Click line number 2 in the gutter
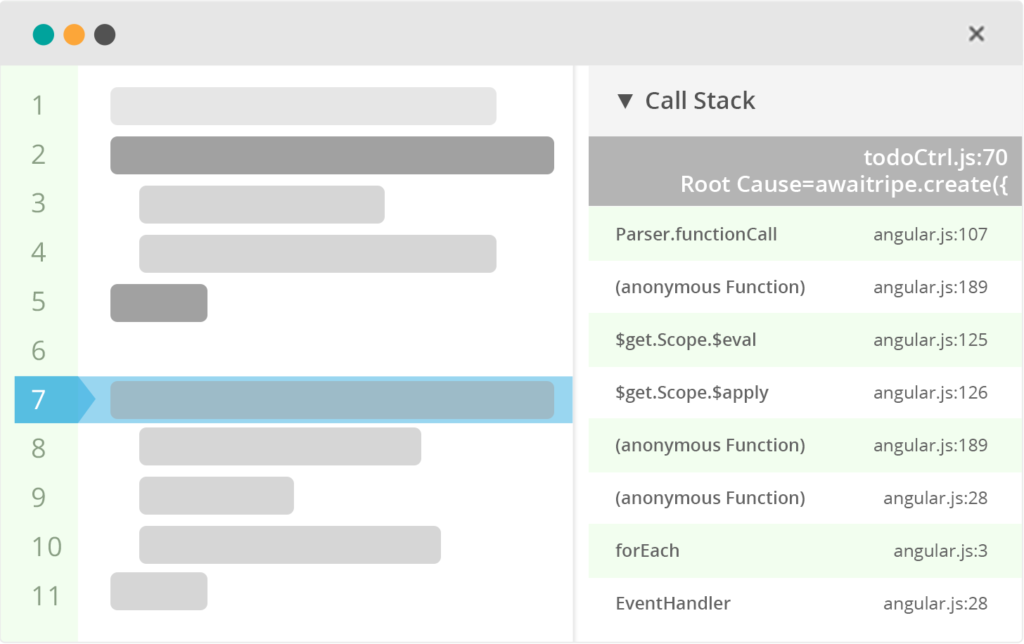 tap(38, 155)
